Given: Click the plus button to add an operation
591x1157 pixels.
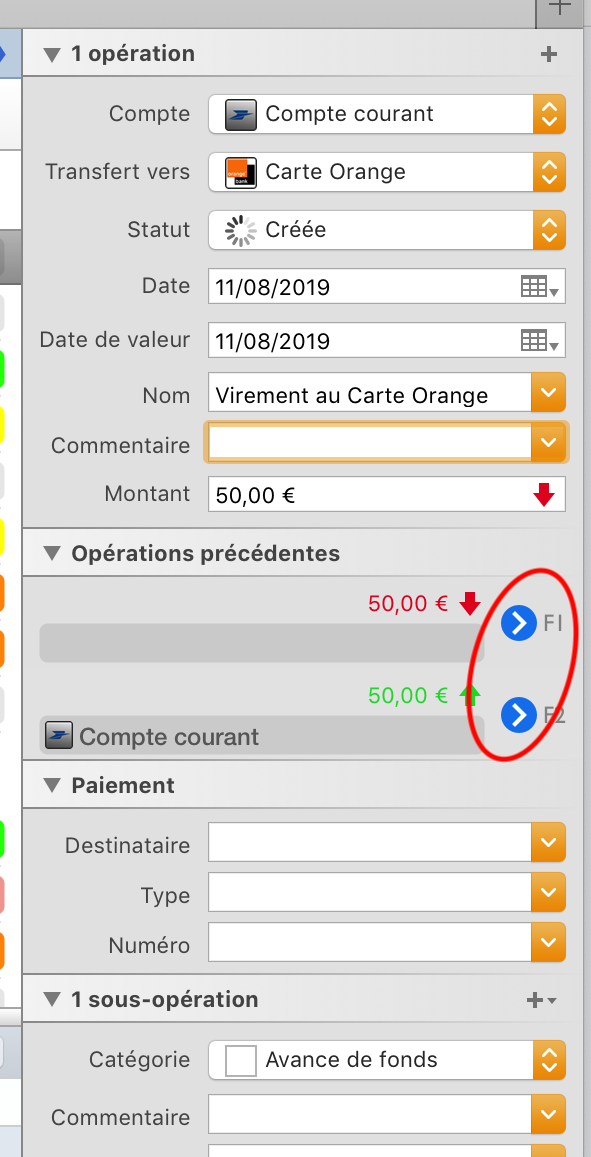Looking at the screenshot, I should [x=548, y=54].
